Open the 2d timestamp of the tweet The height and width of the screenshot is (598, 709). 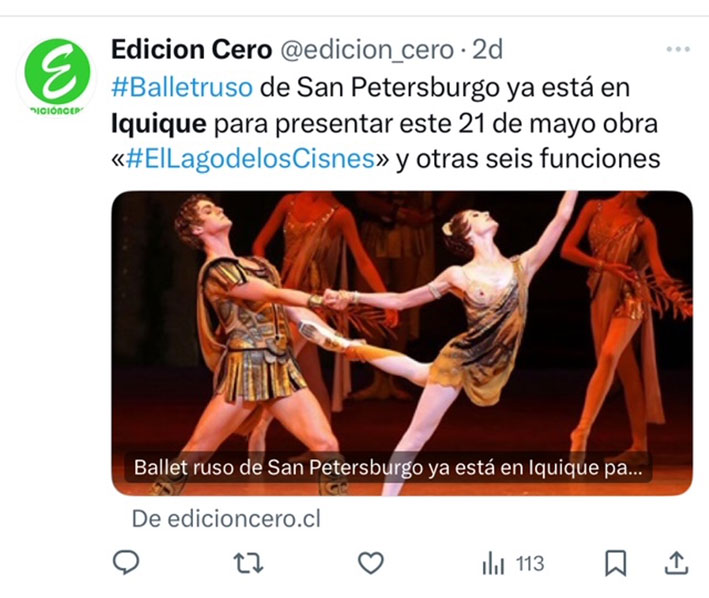point(487,49)
